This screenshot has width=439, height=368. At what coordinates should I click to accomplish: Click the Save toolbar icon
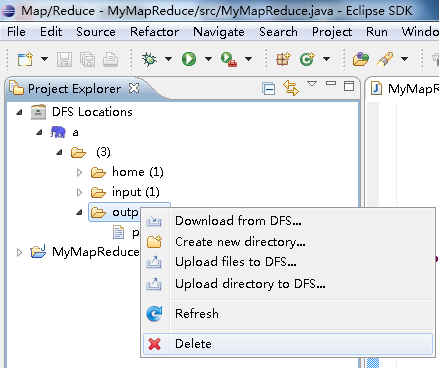pyautogui.click(x=64, y=60)
